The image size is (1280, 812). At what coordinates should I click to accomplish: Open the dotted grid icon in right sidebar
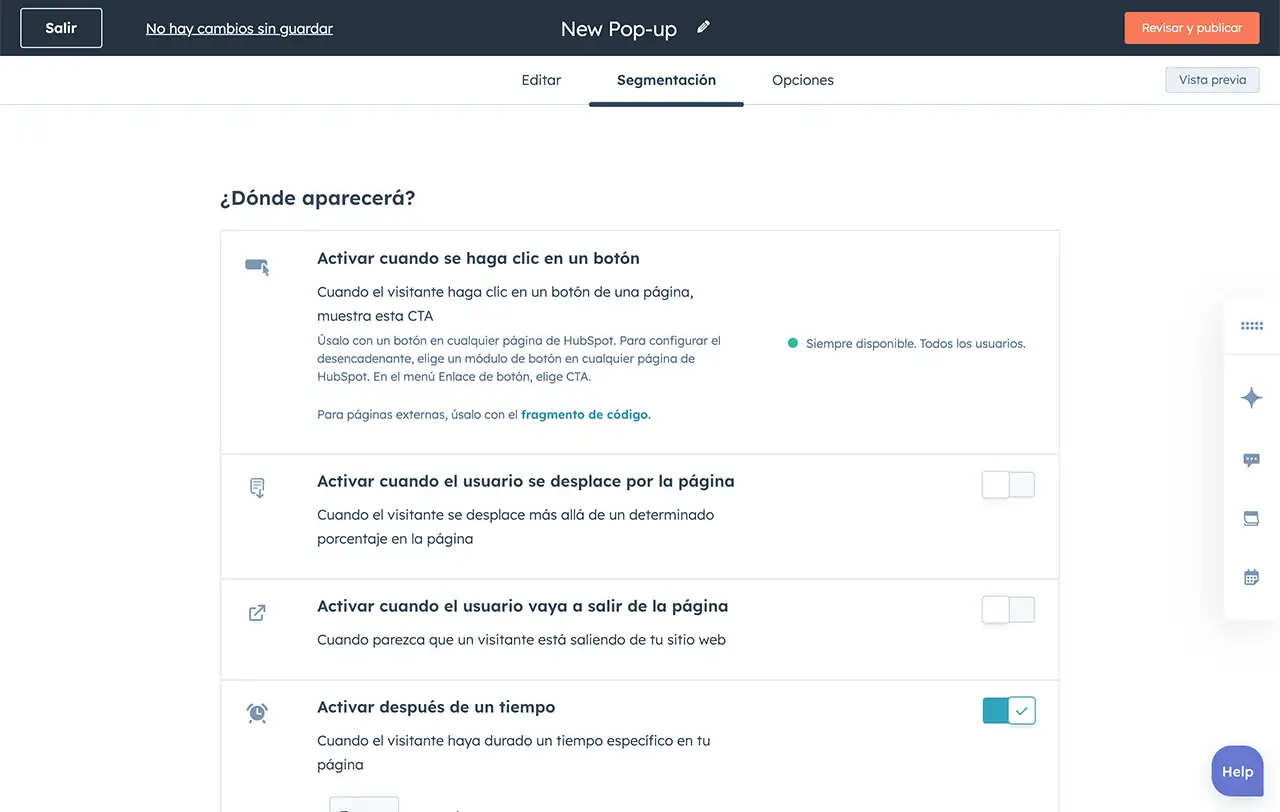pos(1251,326)
